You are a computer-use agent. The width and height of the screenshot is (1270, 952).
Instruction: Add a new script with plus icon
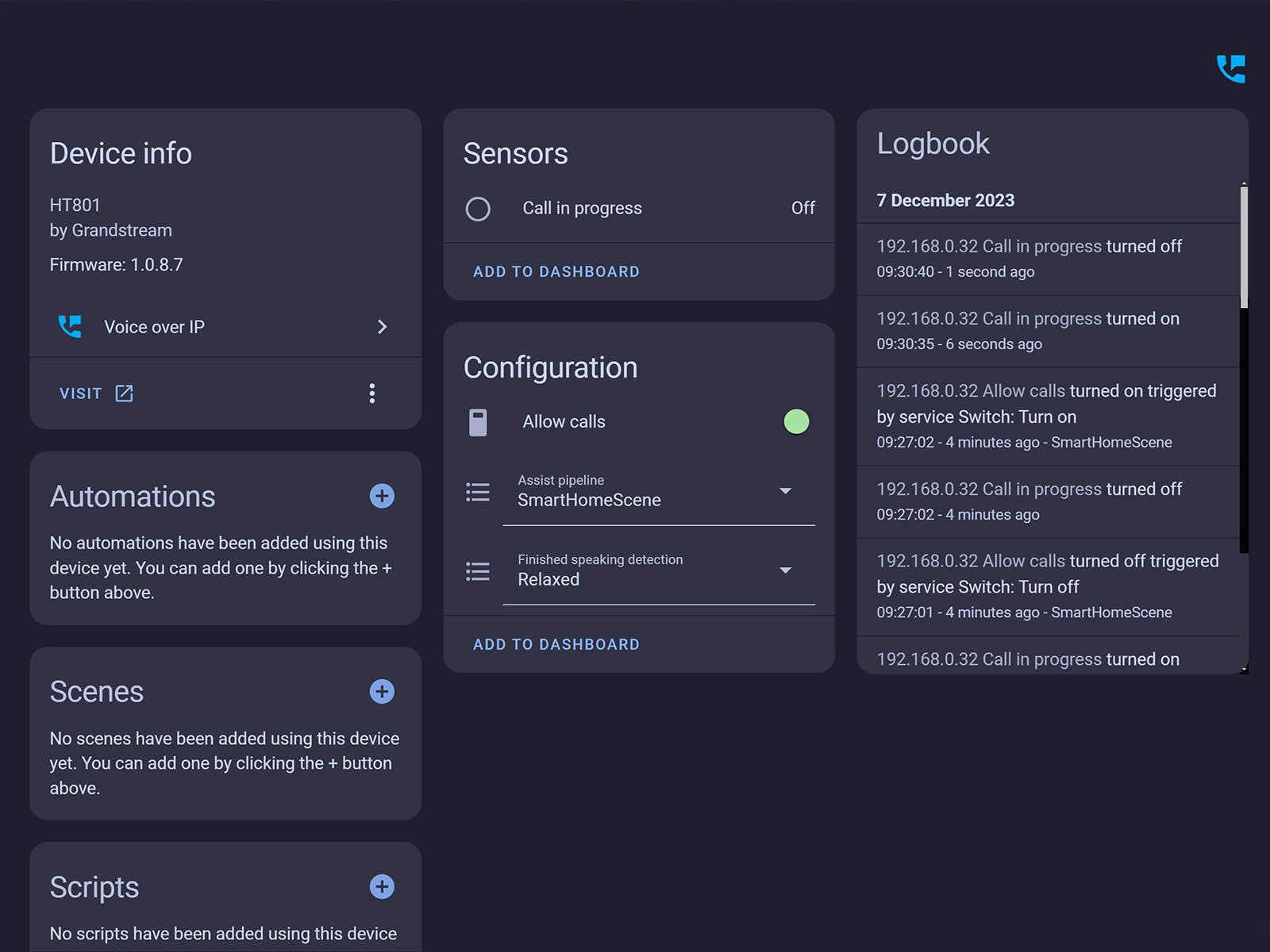382,886
